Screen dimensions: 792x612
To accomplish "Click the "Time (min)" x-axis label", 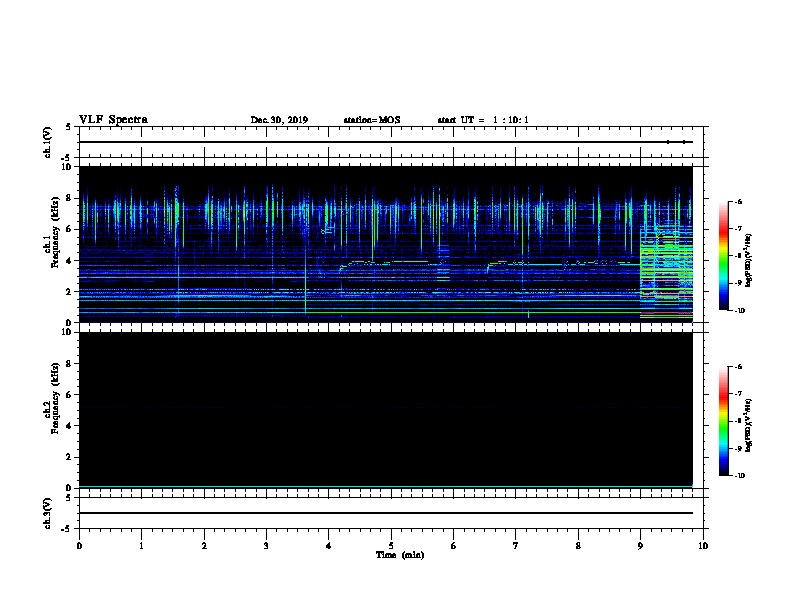I will point(400,555).
